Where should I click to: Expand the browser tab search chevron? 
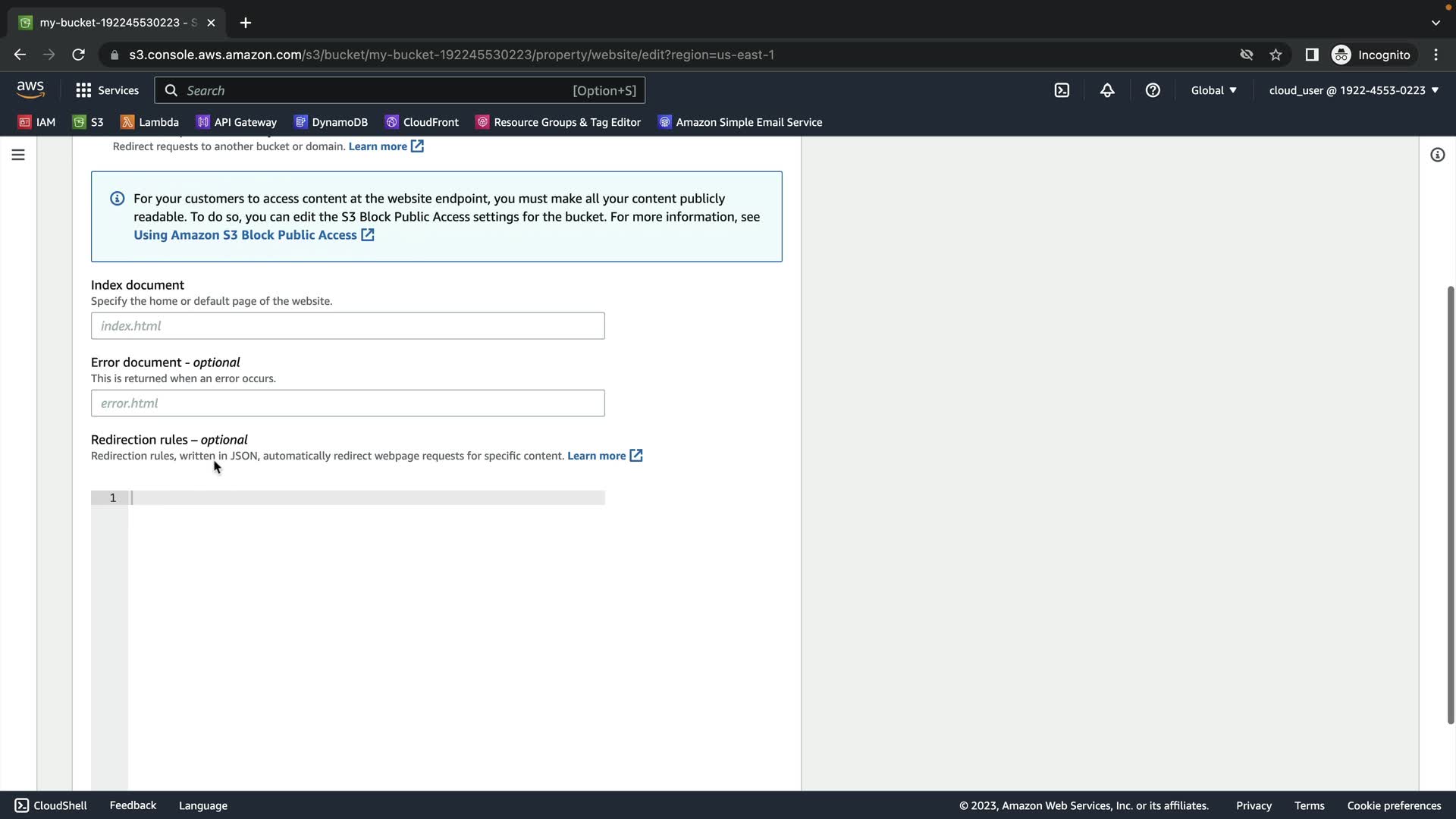pos(1436,23)
